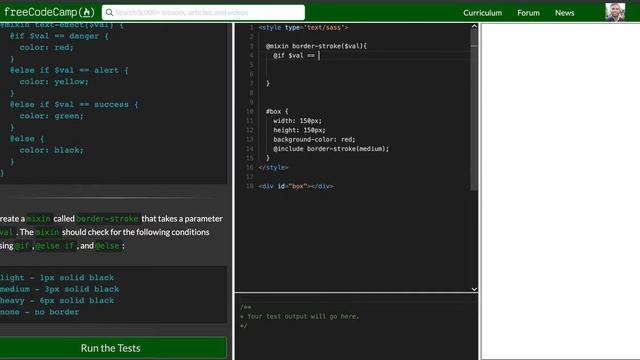Click the '@include border-stroke(medium);' line

pyautogui.click(x=331, y=149)
